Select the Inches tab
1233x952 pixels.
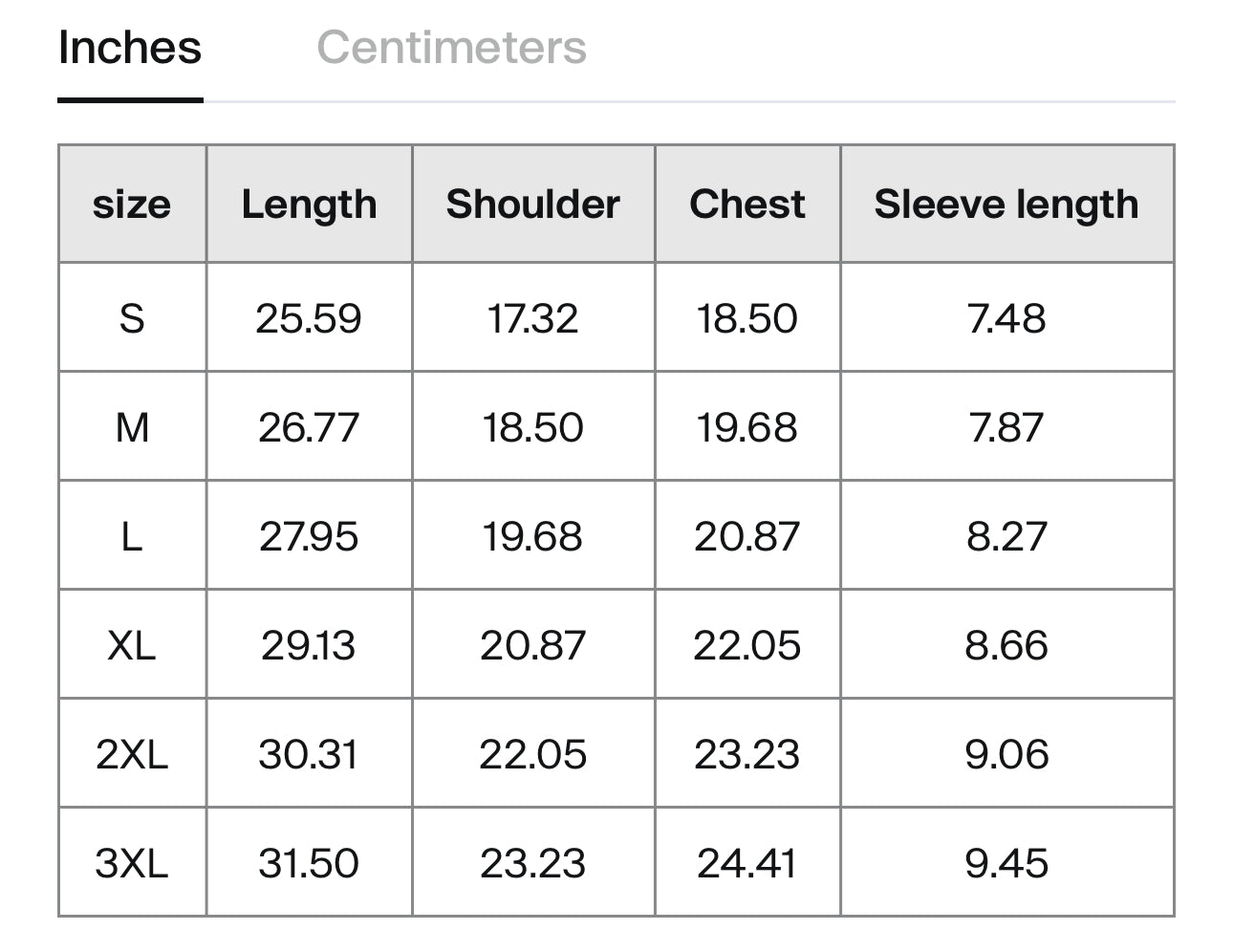pyautogui.click(x=130, y=48)
